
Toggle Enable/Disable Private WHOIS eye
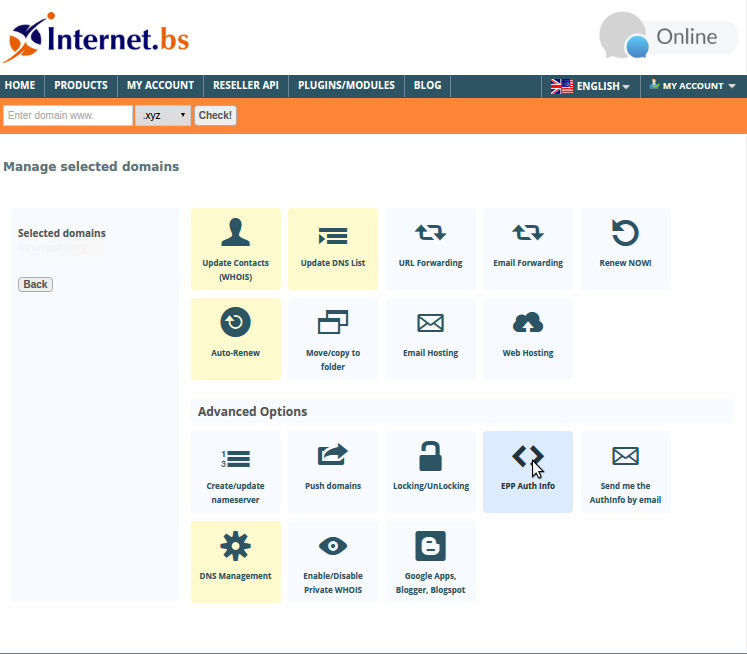pos(333,546)
